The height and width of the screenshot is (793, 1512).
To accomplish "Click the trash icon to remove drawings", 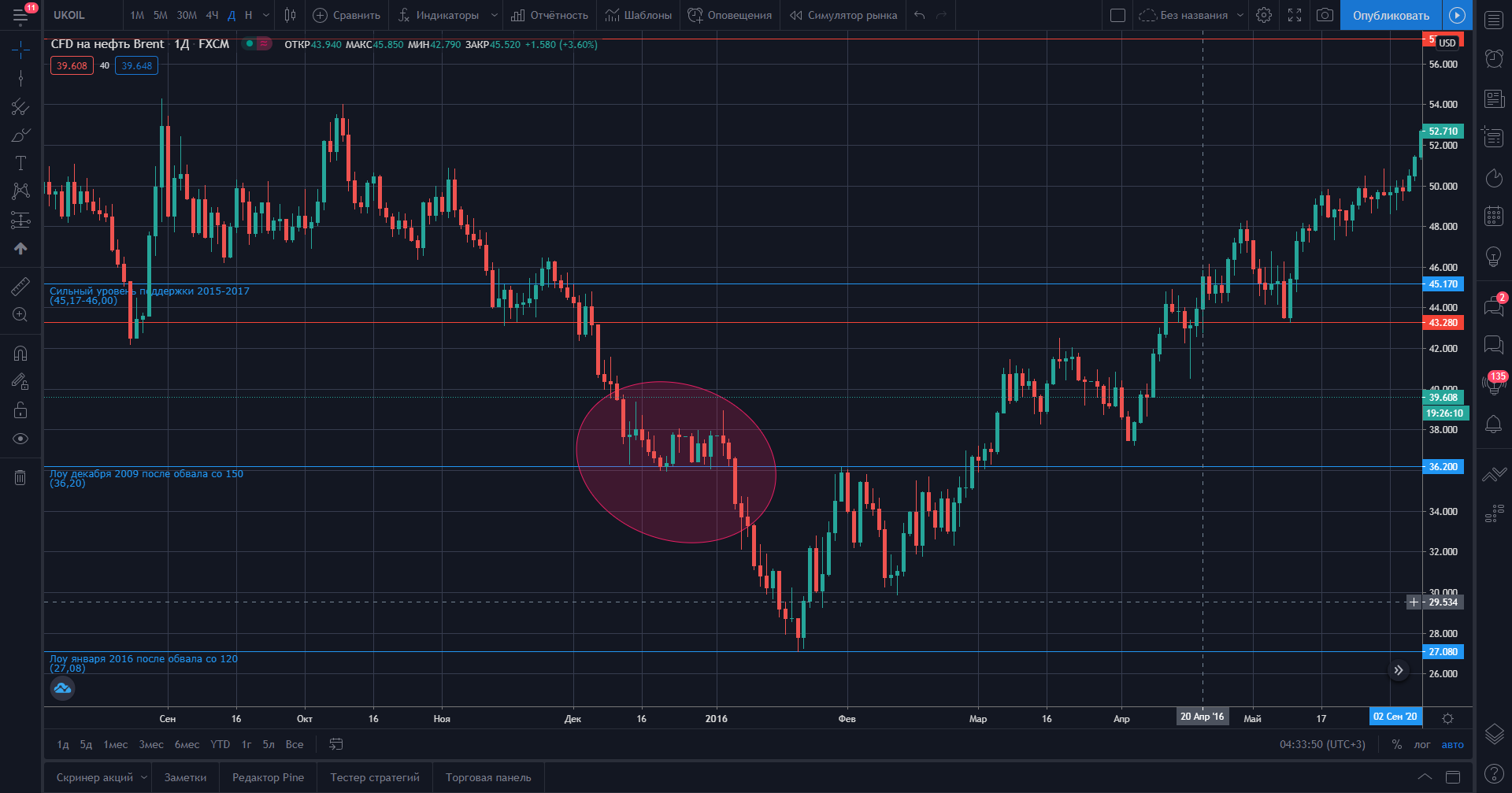I will tap(20, 477).
